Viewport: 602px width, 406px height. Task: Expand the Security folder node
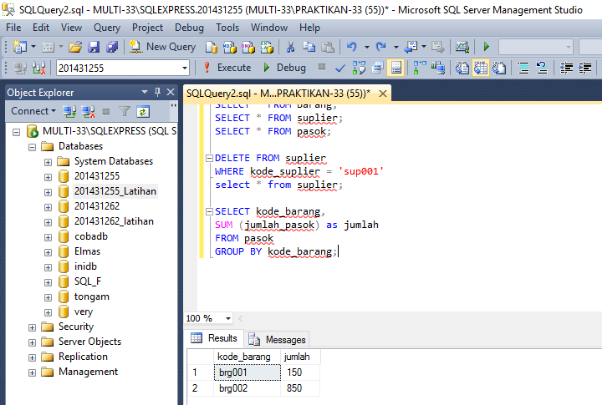tap(32, 328)
